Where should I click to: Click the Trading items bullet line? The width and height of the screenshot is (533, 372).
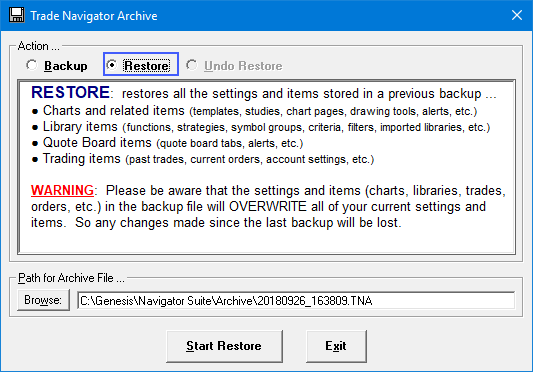pyautogui.click(x=203, y=159)
